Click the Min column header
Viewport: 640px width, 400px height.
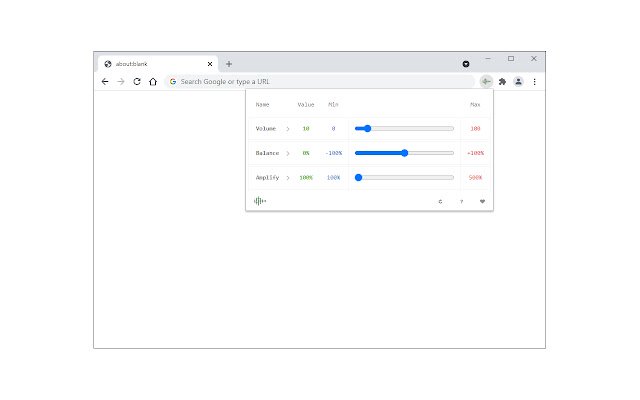pyautogui.click(x=333, y=105)
